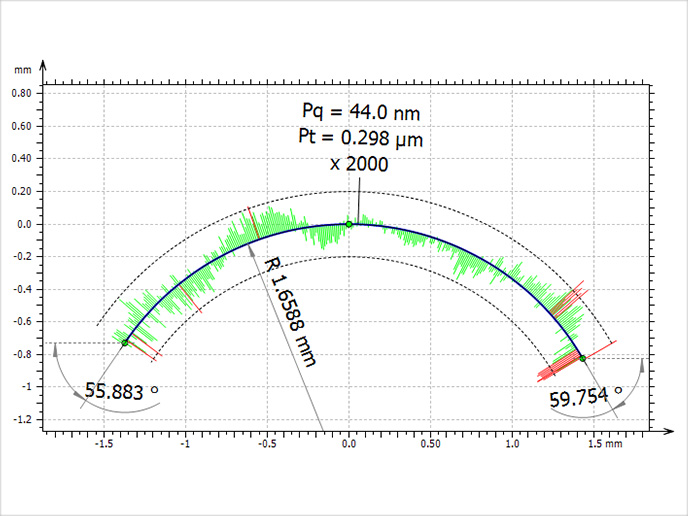The image size is (688, 516).
Task: Click the -0.4 vertical axis tick label
Action: coord(22,290)
